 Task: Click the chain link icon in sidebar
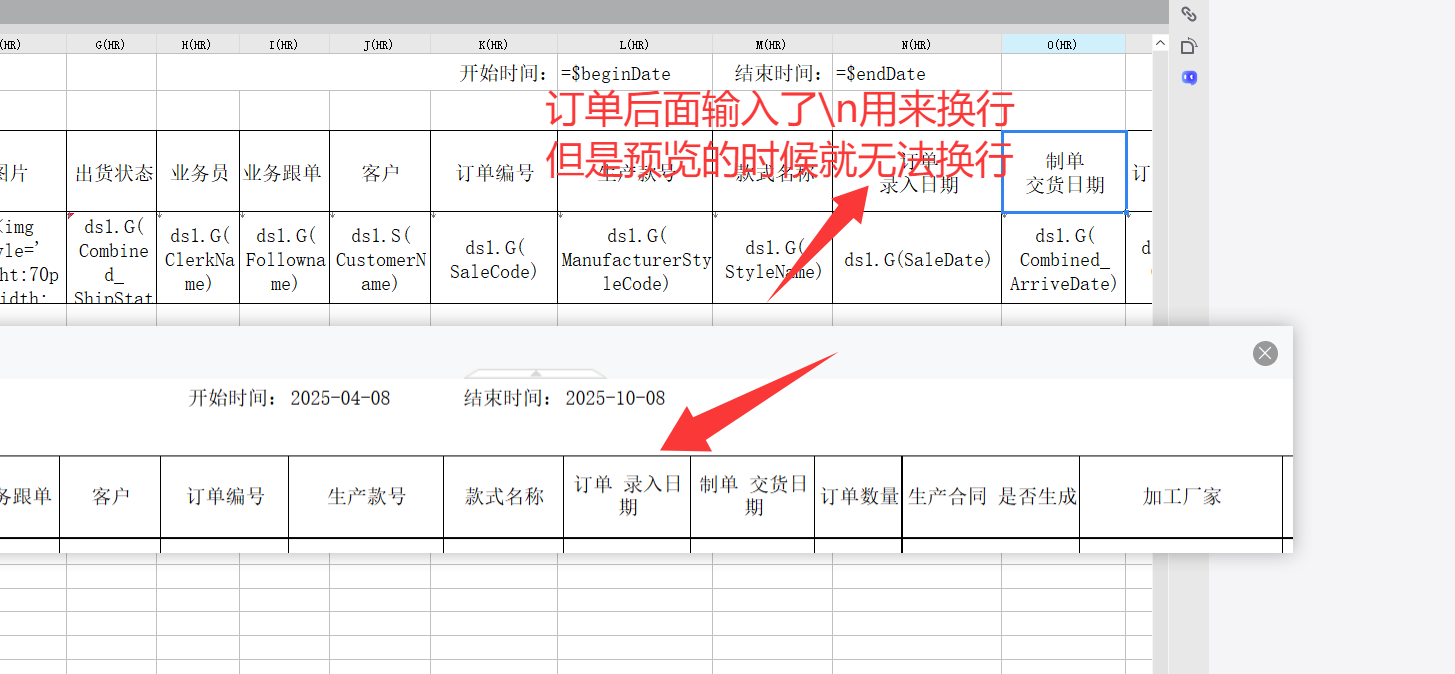click(1189, 14)
